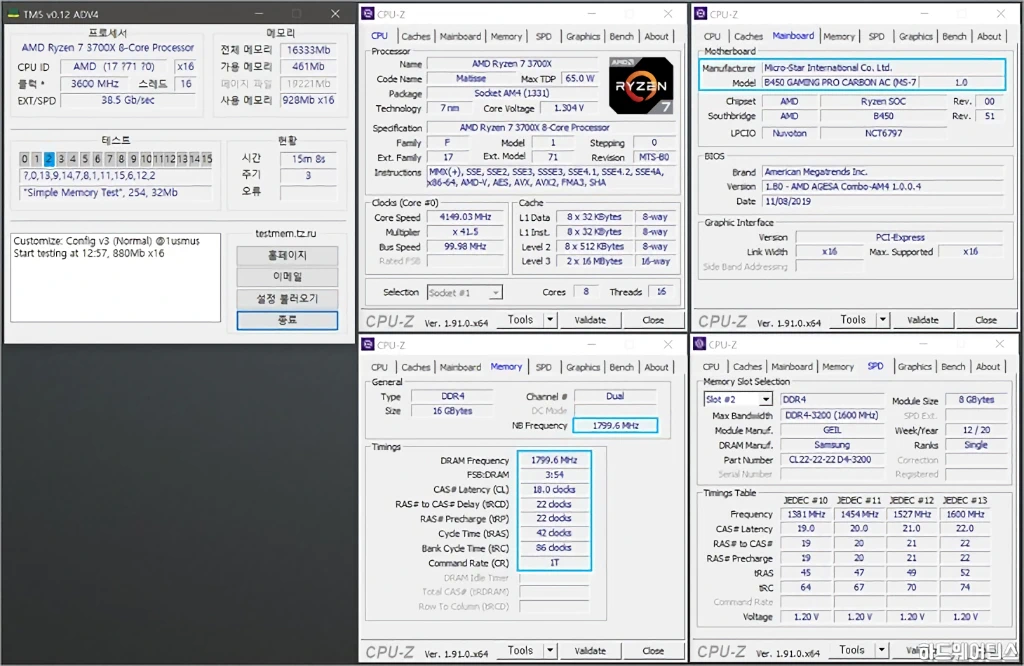This screenshot has width=1024, height=666.
Task: Click the 홈페이지 button in TM5
Action: [x=287, y=255]
